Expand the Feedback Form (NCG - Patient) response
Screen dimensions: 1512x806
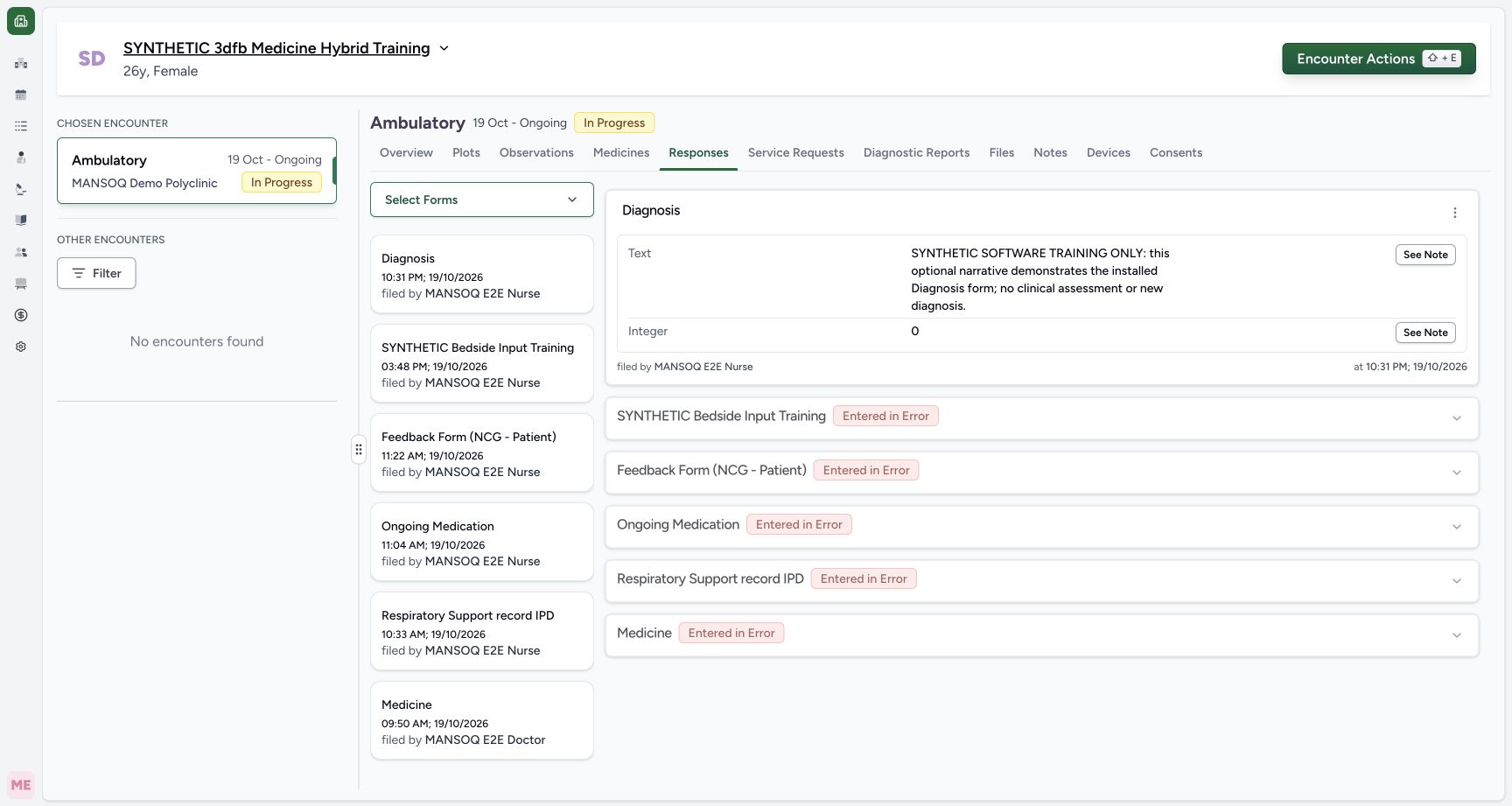(x=1042, y=472)
